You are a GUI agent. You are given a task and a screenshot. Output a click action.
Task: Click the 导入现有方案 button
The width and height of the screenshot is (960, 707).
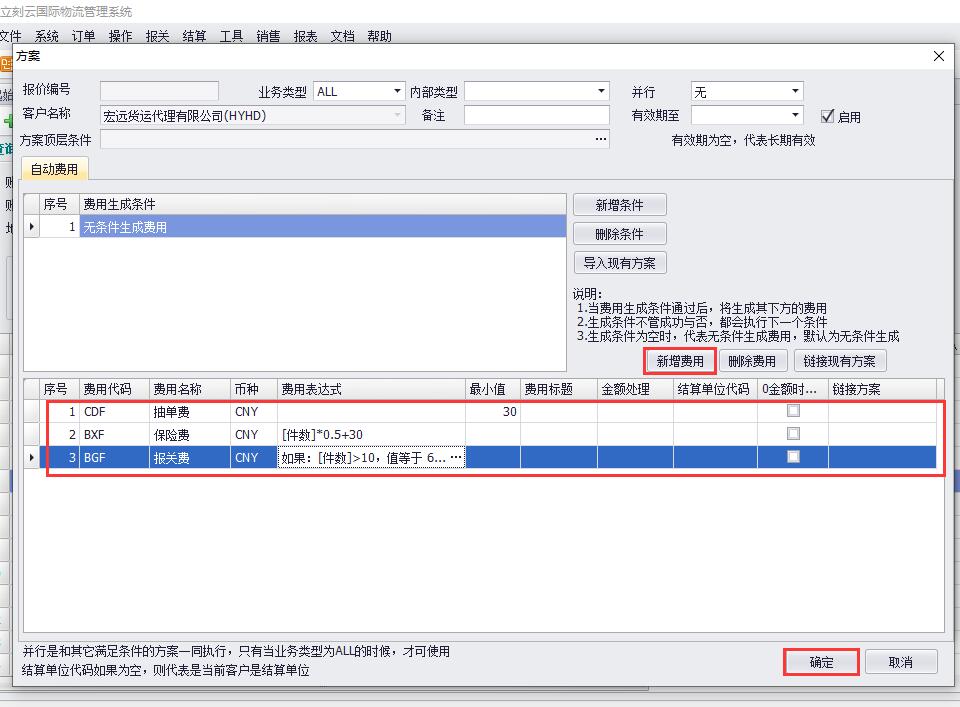pyautogui.click(x=619, y=263)
